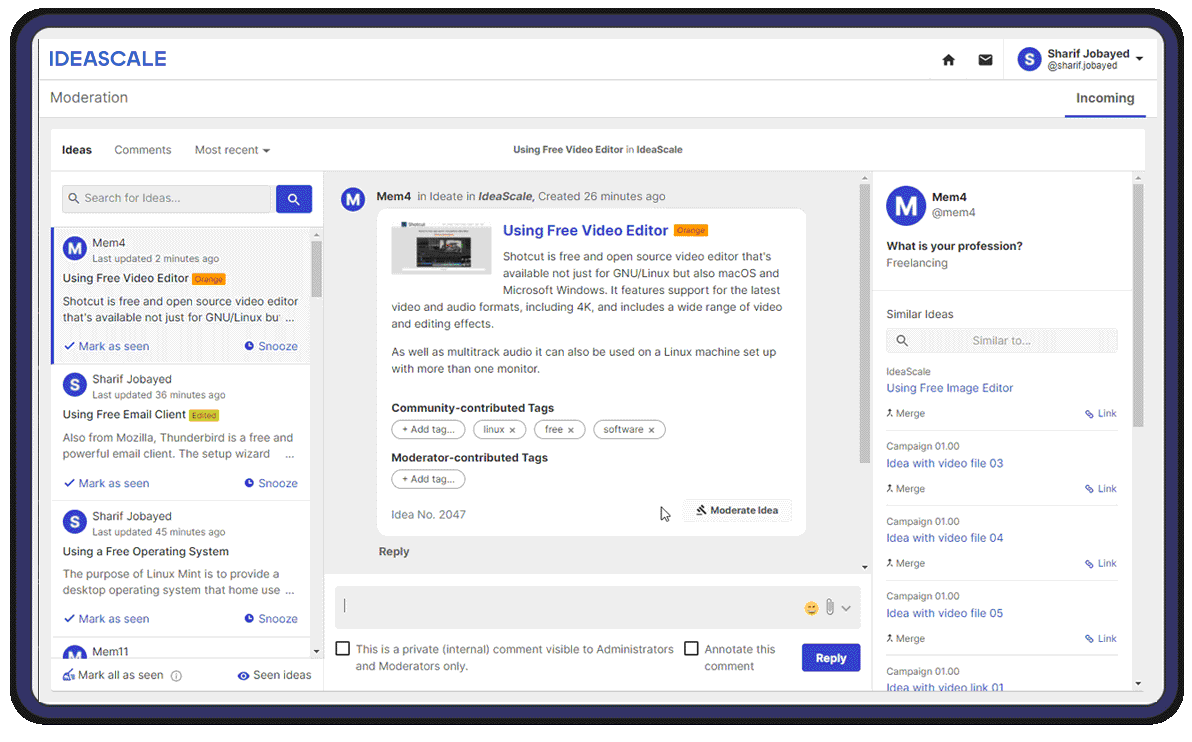Open Idea with video file 03 link
The height and width of the screenshot is (742, 1192).
[944, 463]
